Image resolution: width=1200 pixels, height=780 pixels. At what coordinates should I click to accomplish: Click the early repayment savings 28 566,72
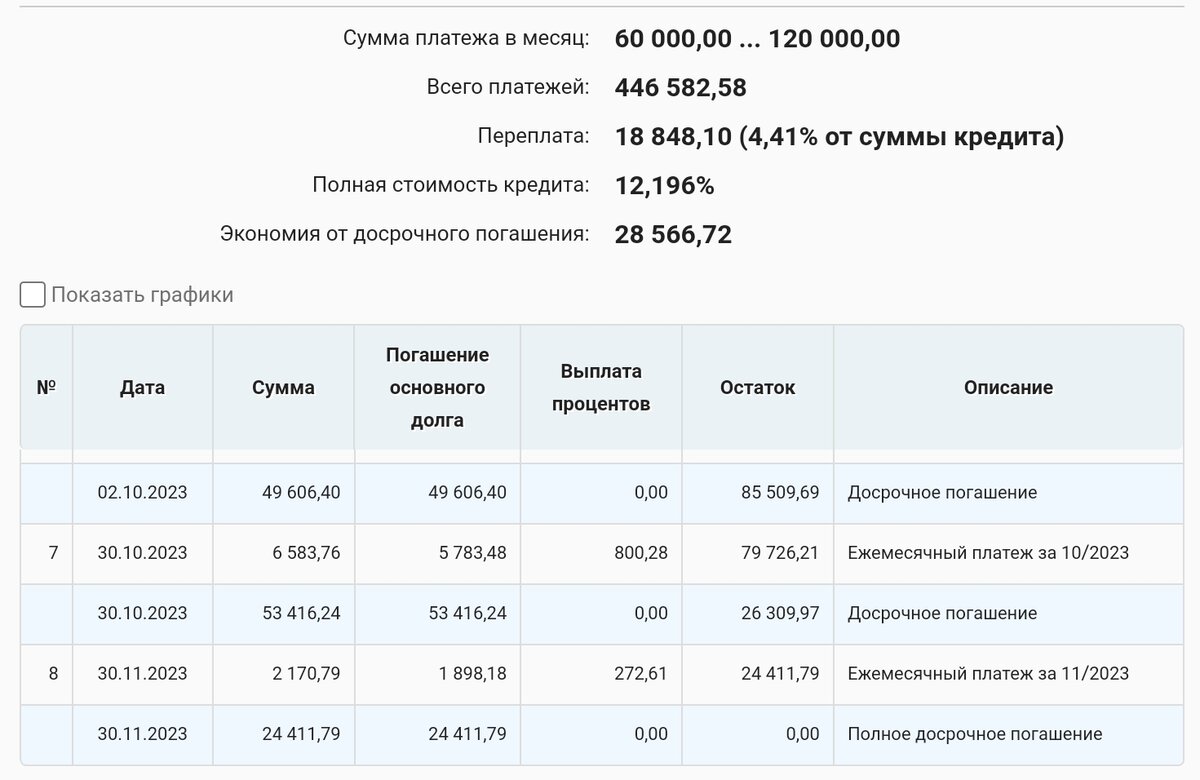[673, 235]
